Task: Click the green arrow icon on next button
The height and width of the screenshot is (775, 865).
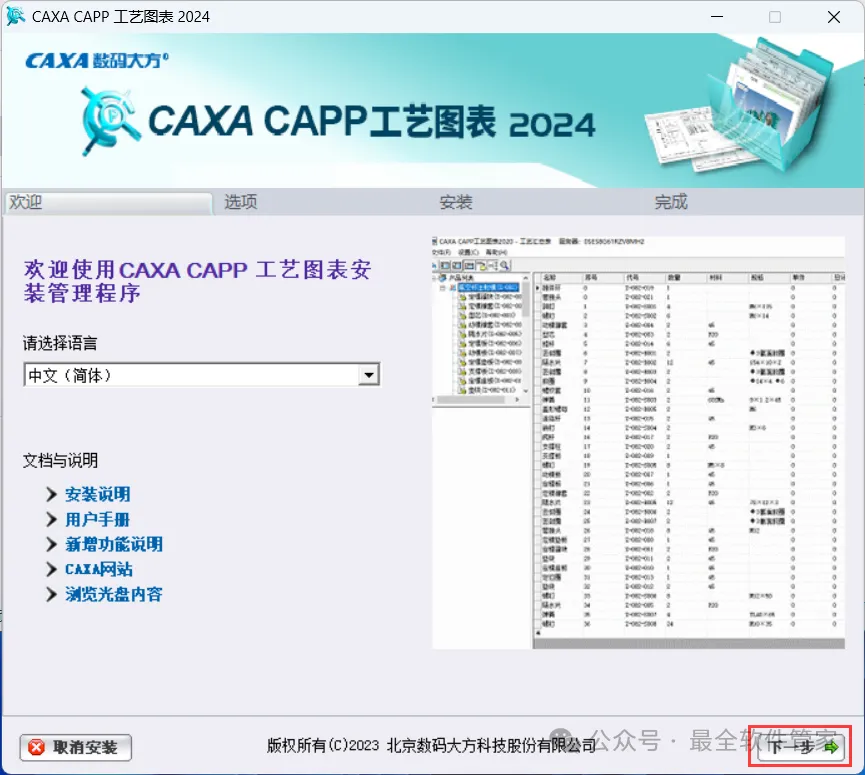Action: pos(831,747)
